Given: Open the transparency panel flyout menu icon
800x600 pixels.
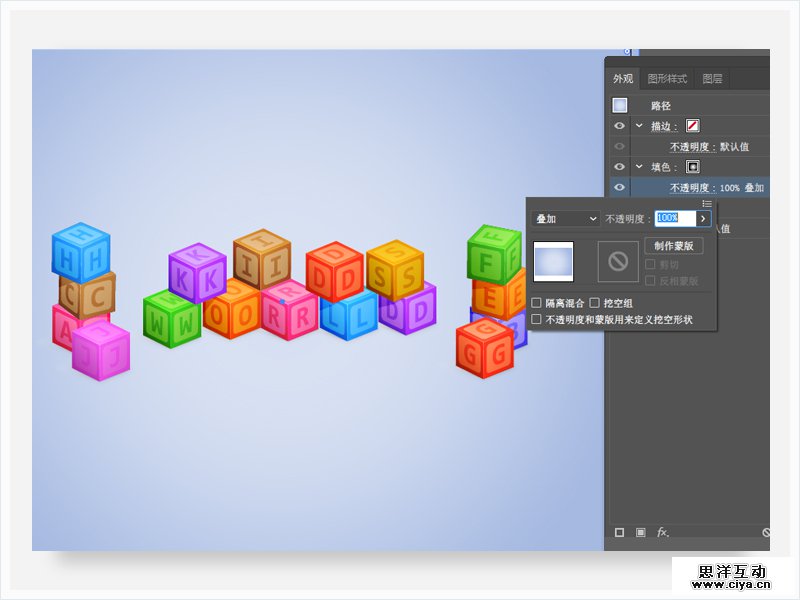Looking at the screenshot, I should 707,204.
